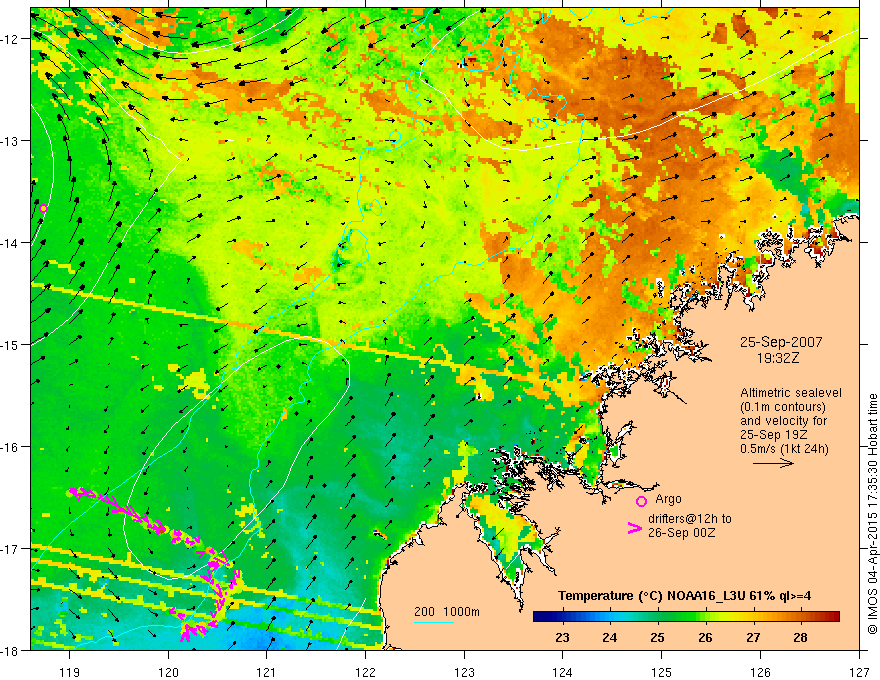Viewport: 880px width, 680px height.
Task: Click the colorbar tick label '24'
Action: pos(609,637)
